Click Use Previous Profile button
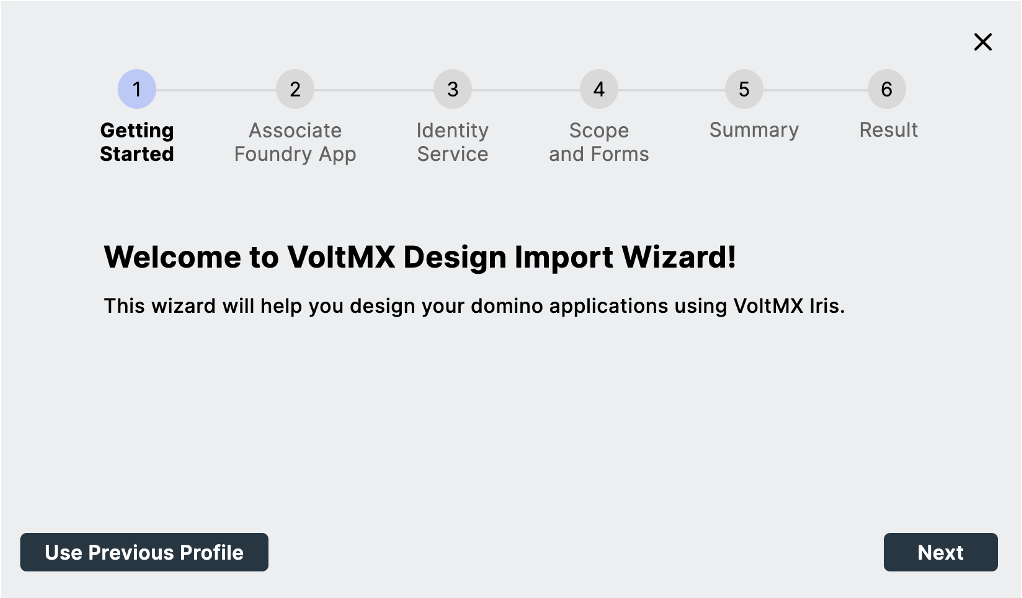The height and width of the screenshot is (598, 1022). (x=144, y=552)
